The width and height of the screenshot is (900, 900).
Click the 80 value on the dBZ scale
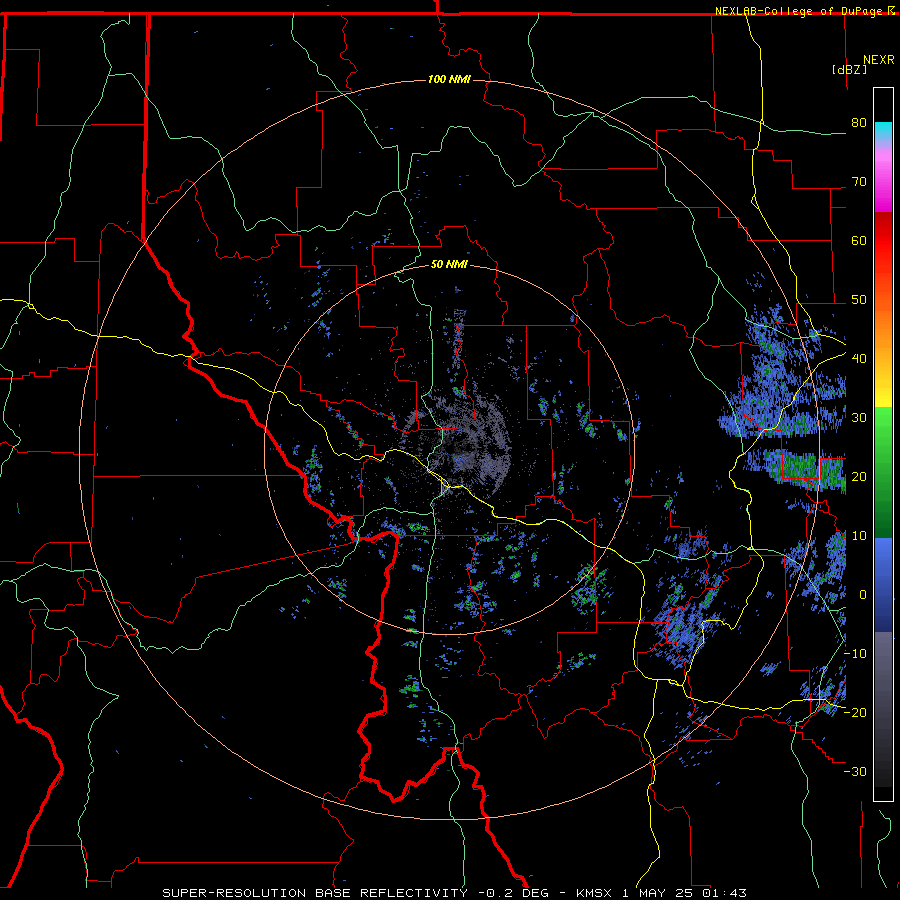pyautogui.click(x=859, y=123)
